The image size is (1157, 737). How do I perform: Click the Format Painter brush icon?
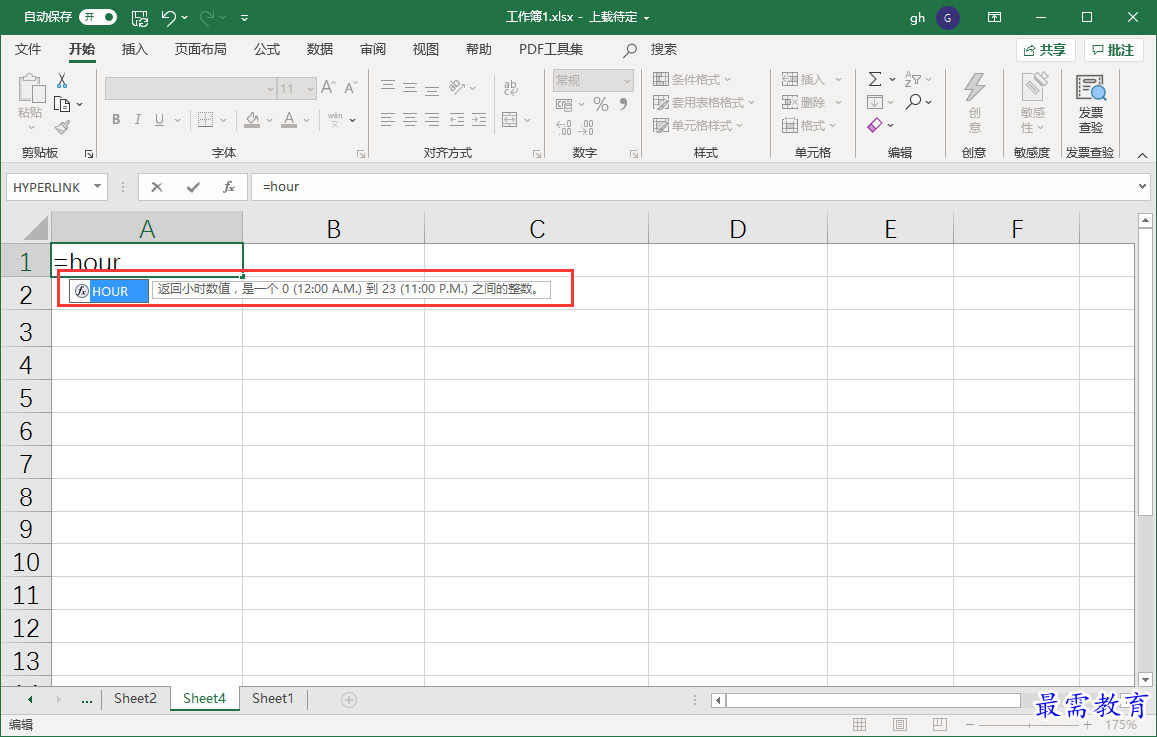62,128
